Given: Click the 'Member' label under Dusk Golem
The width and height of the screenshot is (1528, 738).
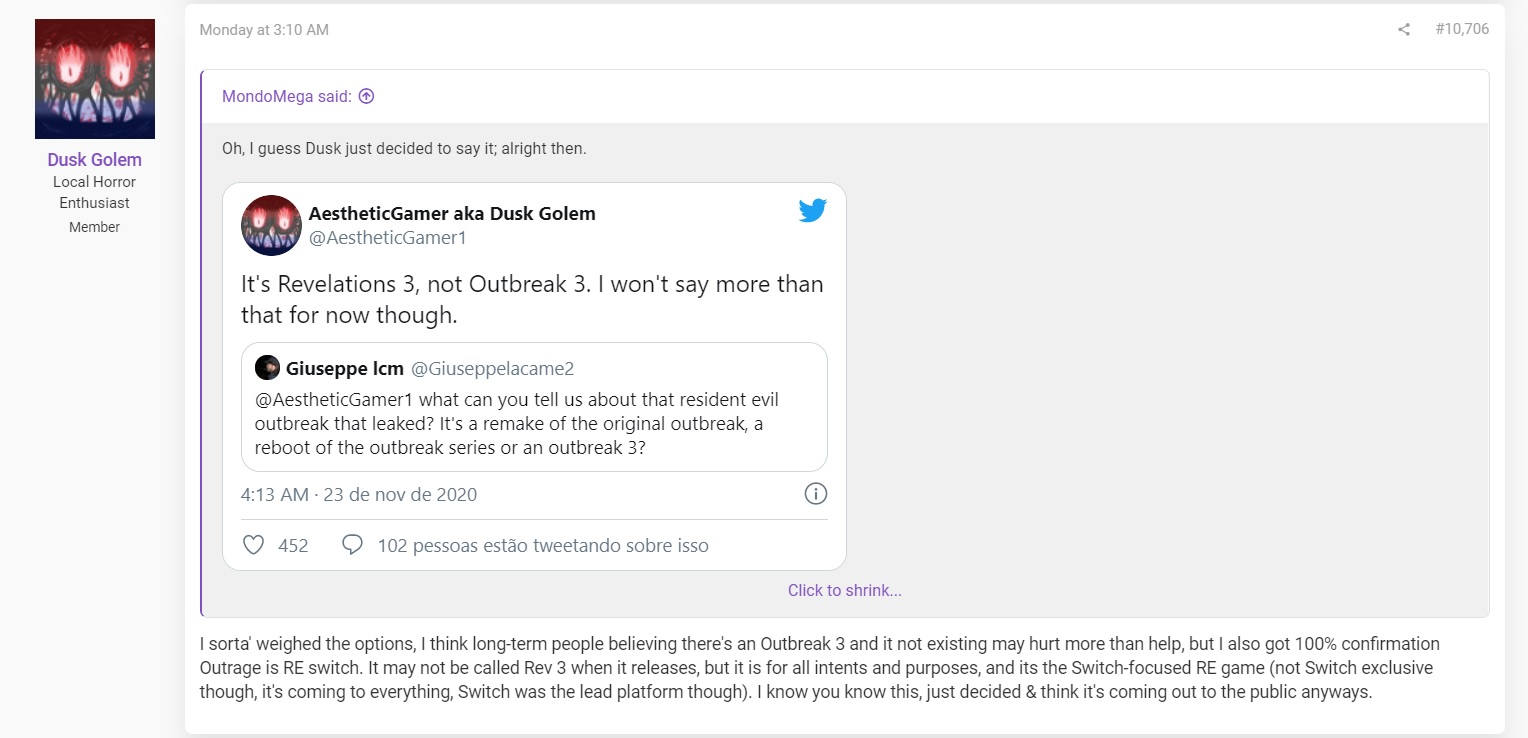Looking at the screenshot, I should (x=95, y=227).
